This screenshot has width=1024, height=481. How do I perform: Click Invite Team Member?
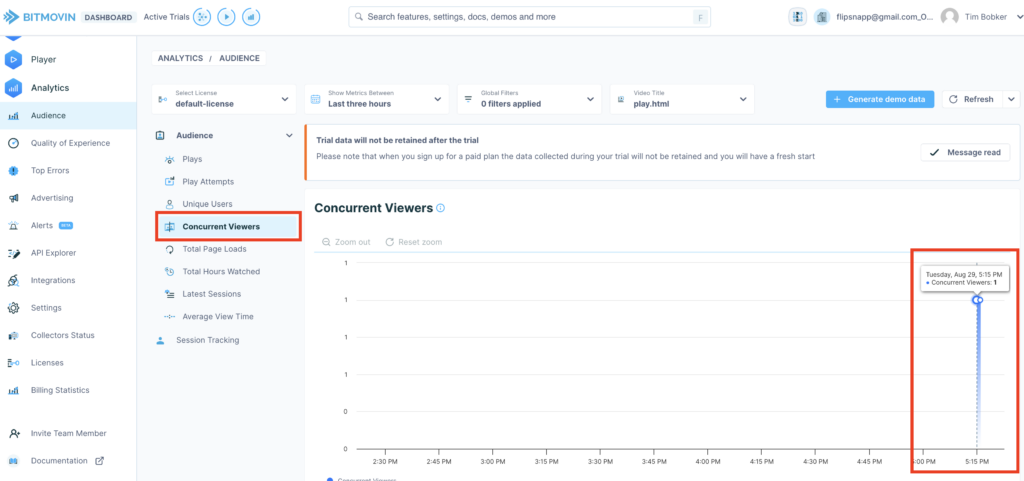[x=68, y=433]
